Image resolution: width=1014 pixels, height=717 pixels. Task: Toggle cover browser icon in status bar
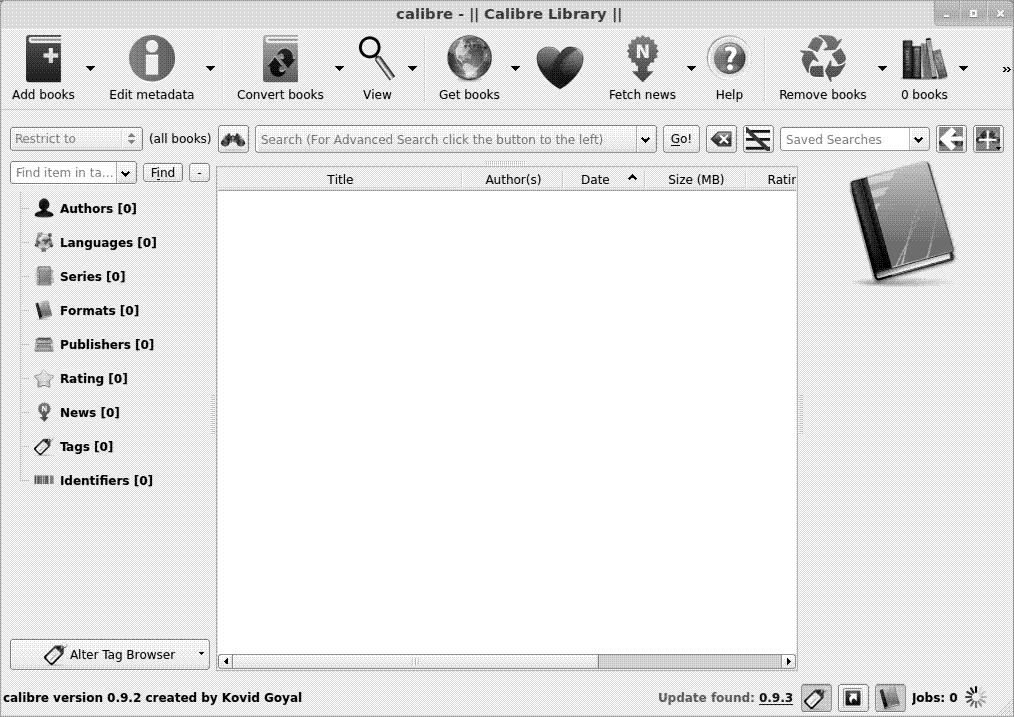(853, 698)
